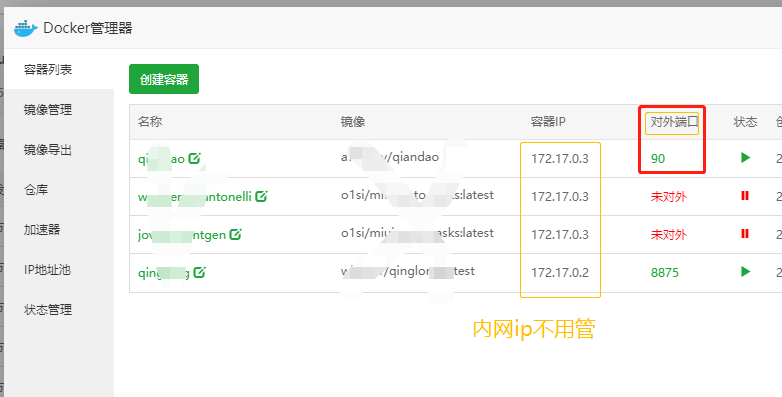
Task: Select the 加速器 sidebar tab
Action: point(42,229)
